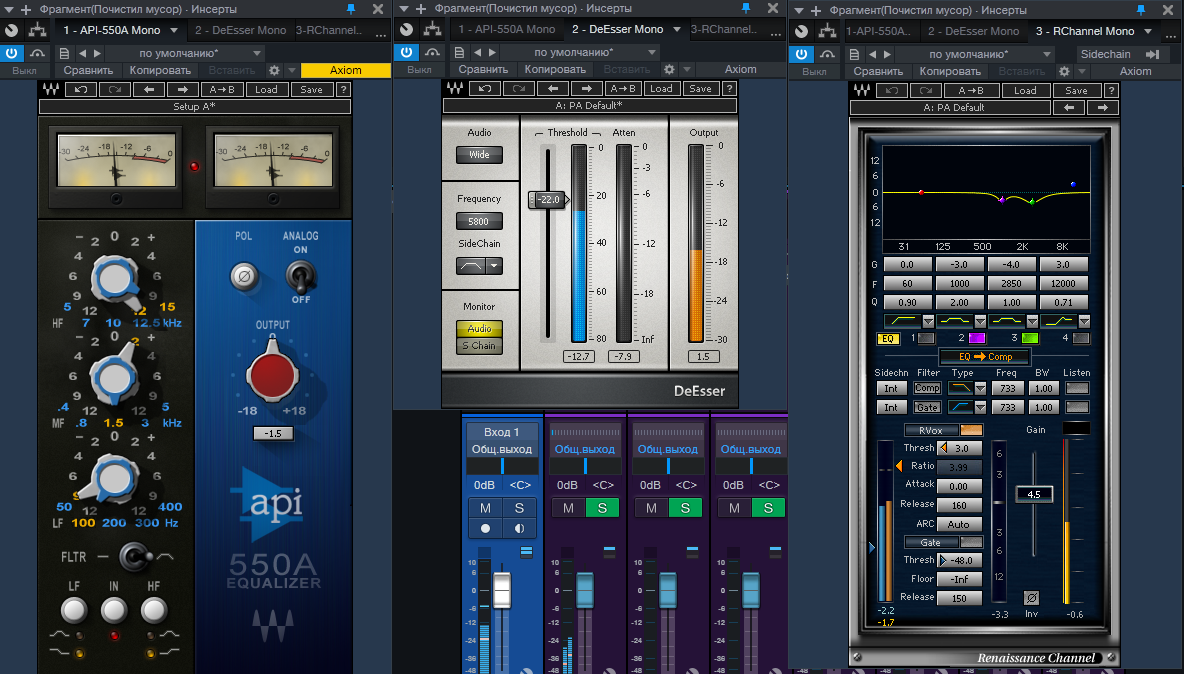Switch to 2 - DeEsser Mono tab in RChannel window
Viewport: 1184px width, 674px height.
coord(973,31)
